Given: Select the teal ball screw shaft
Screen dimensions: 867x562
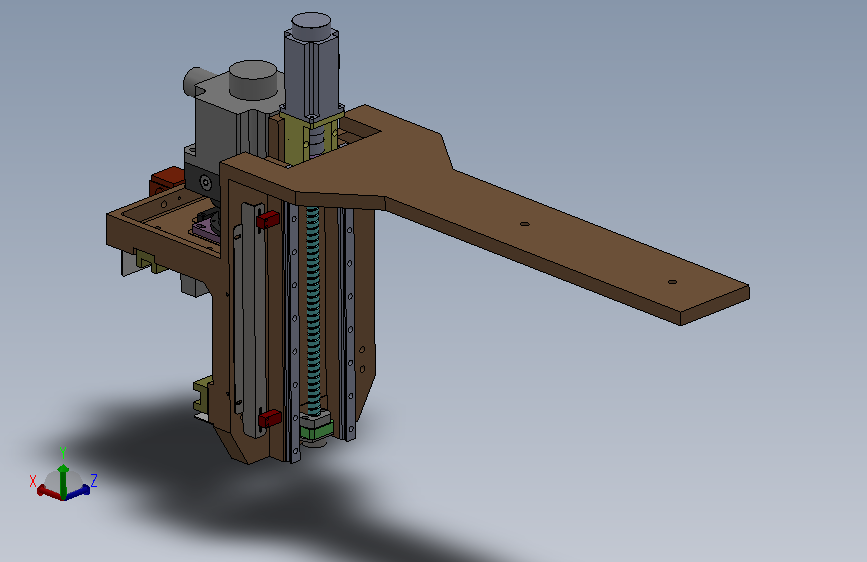Looking at the screenshot, I should click(314, 310).
